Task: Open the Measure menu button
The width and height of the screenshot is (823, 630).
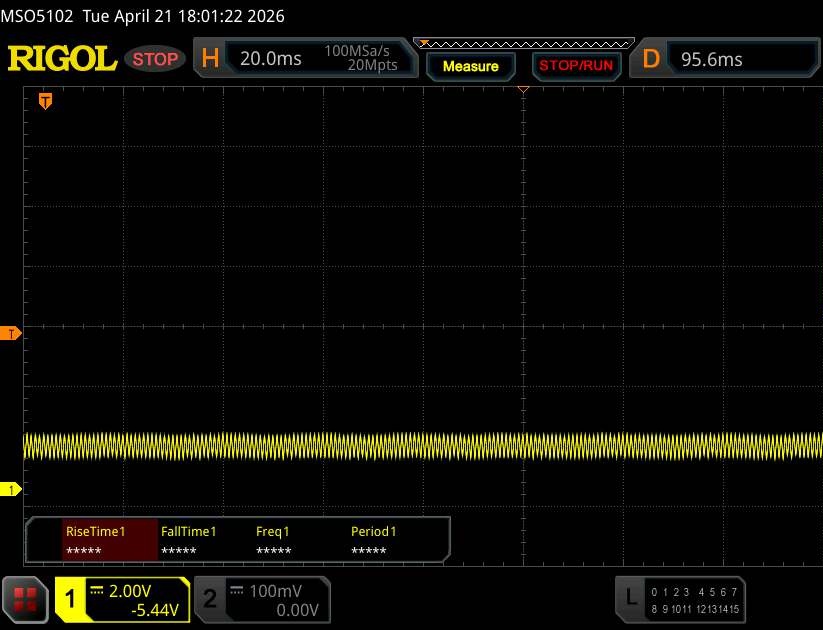Action: click(x=470, y=66)
